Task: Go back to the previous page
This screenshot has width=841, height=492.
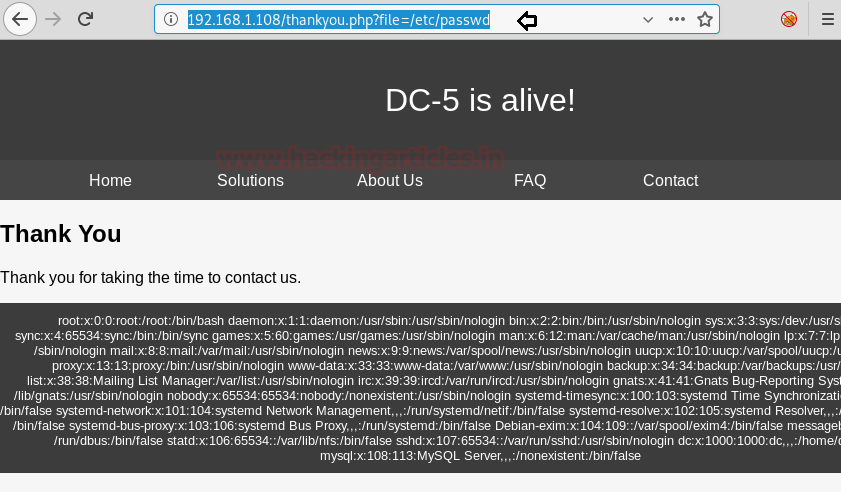Action: [x=20, y=19]
